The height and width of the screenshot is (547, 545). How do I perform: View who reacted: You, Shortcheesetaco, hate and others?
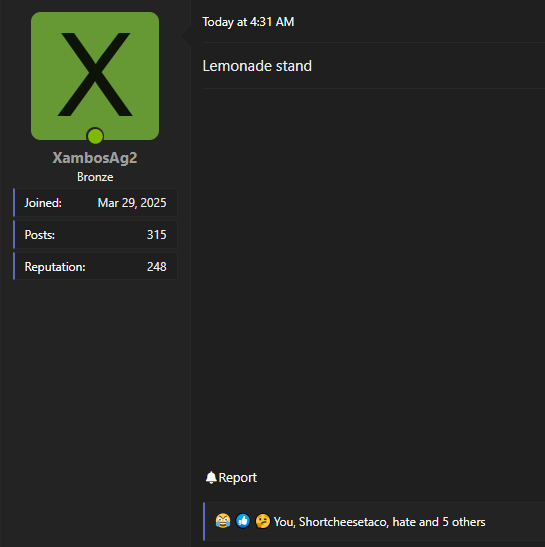pyautogui.click(x=379, y=522)
